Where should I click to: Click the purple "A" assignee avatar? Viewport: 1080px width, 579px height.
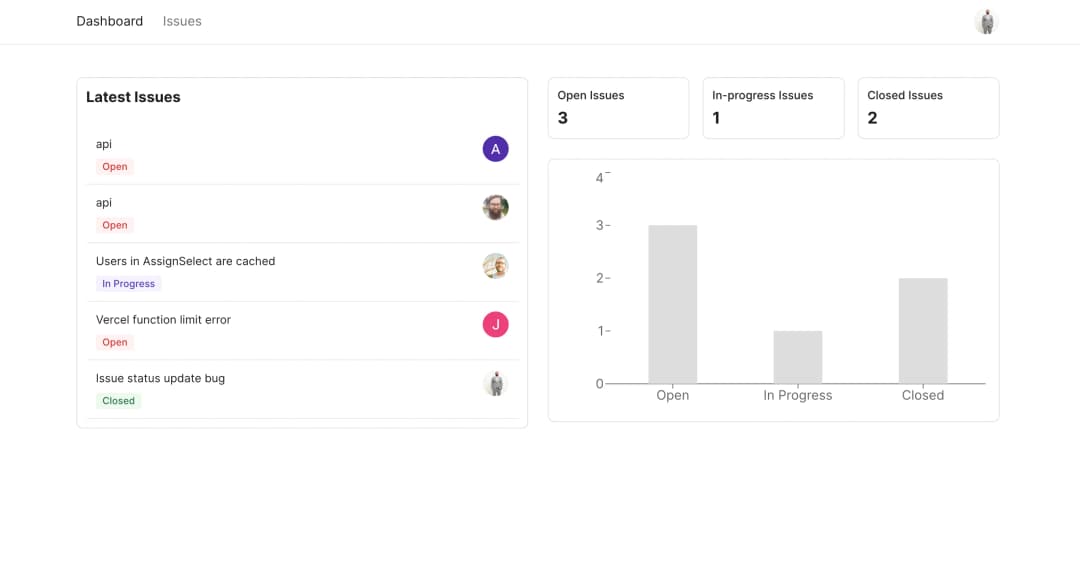click(495, 149)
